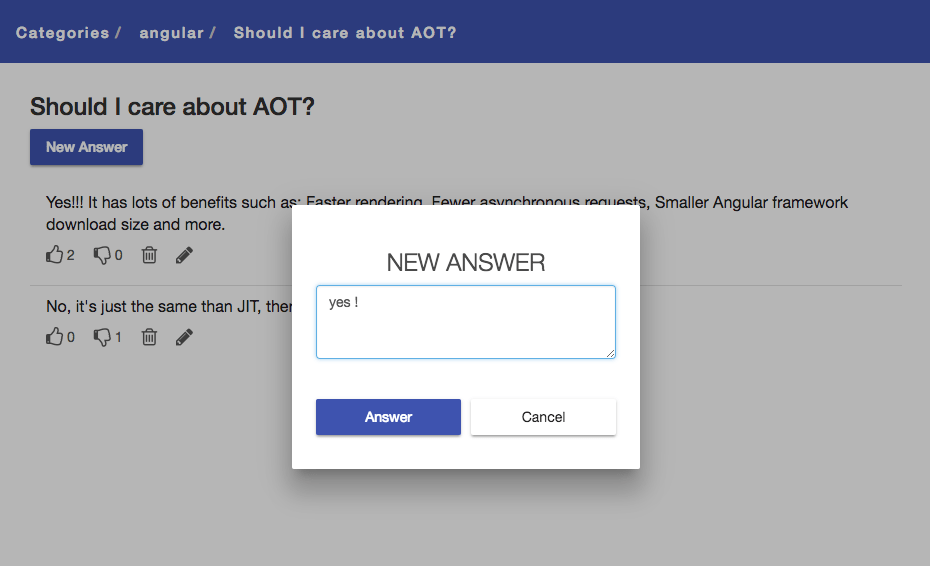Open the angular breadcrumb link
This screenshot has width=930, height=566.
171,33
